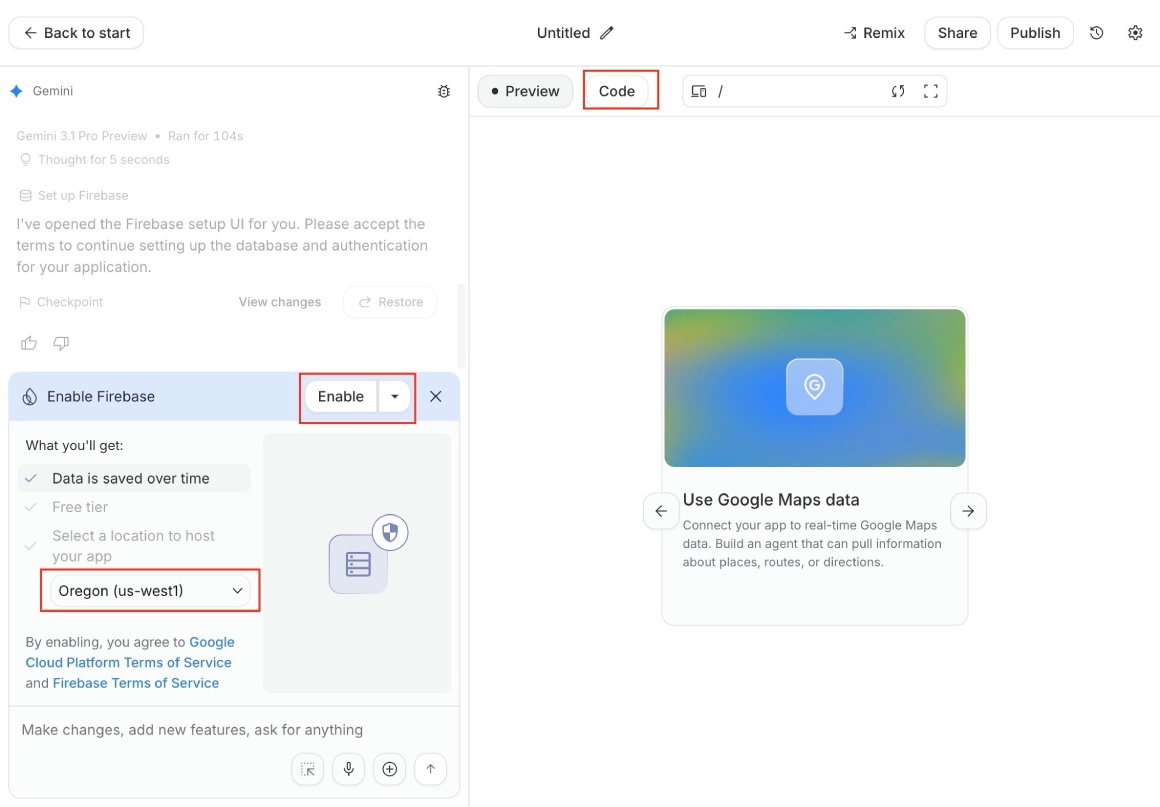Select the Preview tab
Image resolution: width=1160 pixels, height=807 pixels.
coord(524,90)
